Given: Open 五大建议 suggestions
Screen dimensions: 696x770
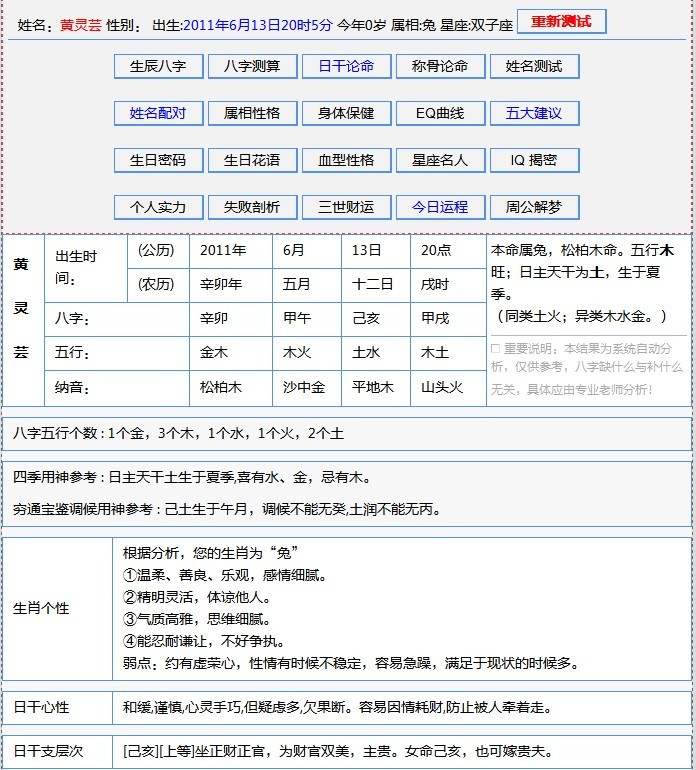Looking at the screenshot, I should (534, 113).
